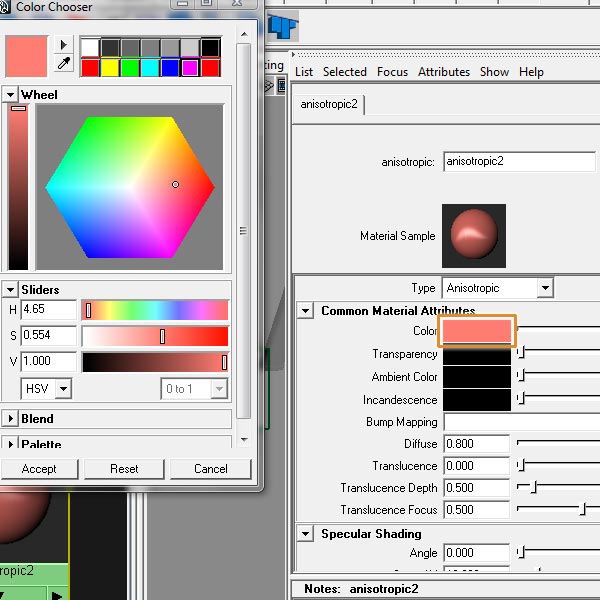Click the Translucence Focus slider
Screen dimensions: 600x600
(x=558, y=509)
